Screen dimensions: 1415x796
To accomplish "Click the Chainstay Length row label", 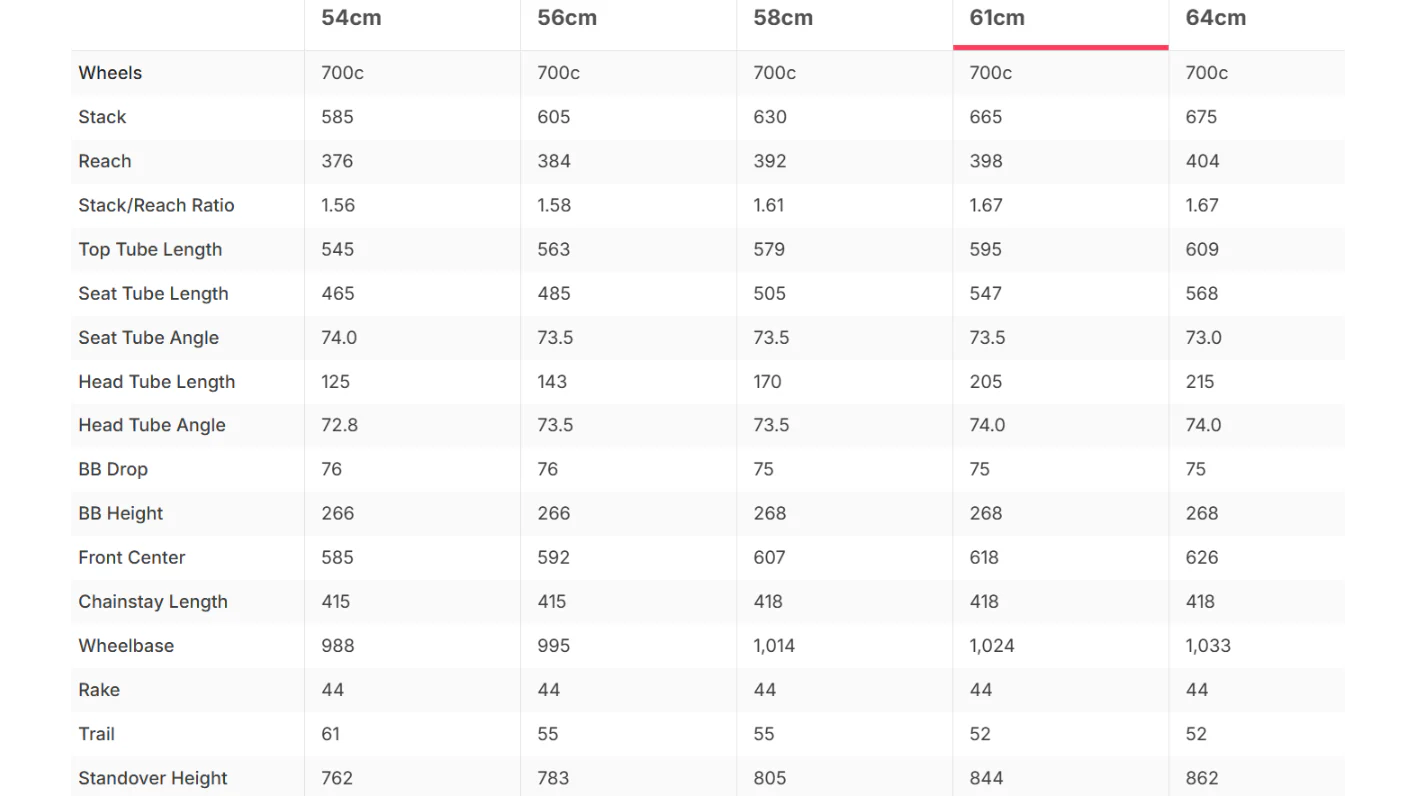I will coord(153,601).
